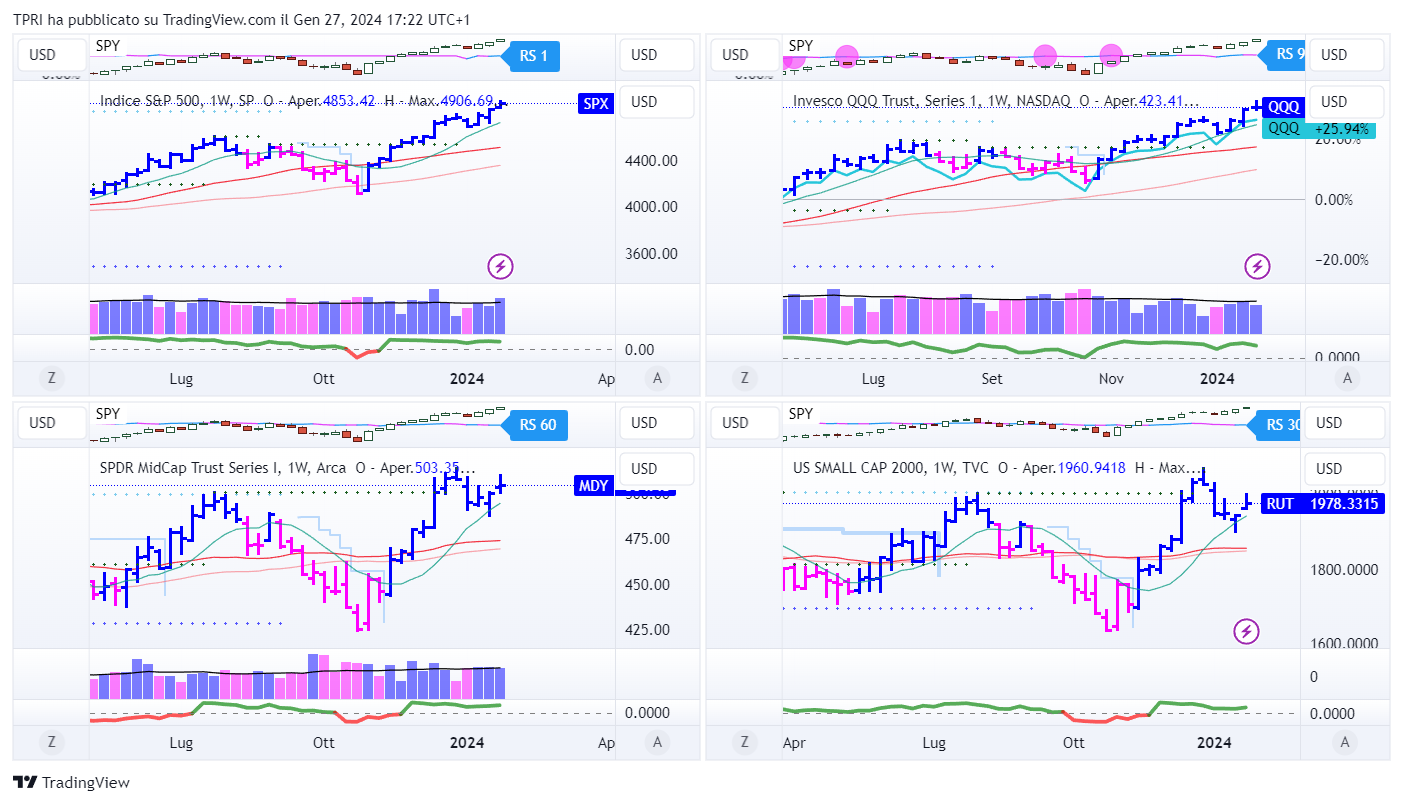
Task: Open USD currency dropdown beside Indice S&P 500 title
Action: (645, 102)
